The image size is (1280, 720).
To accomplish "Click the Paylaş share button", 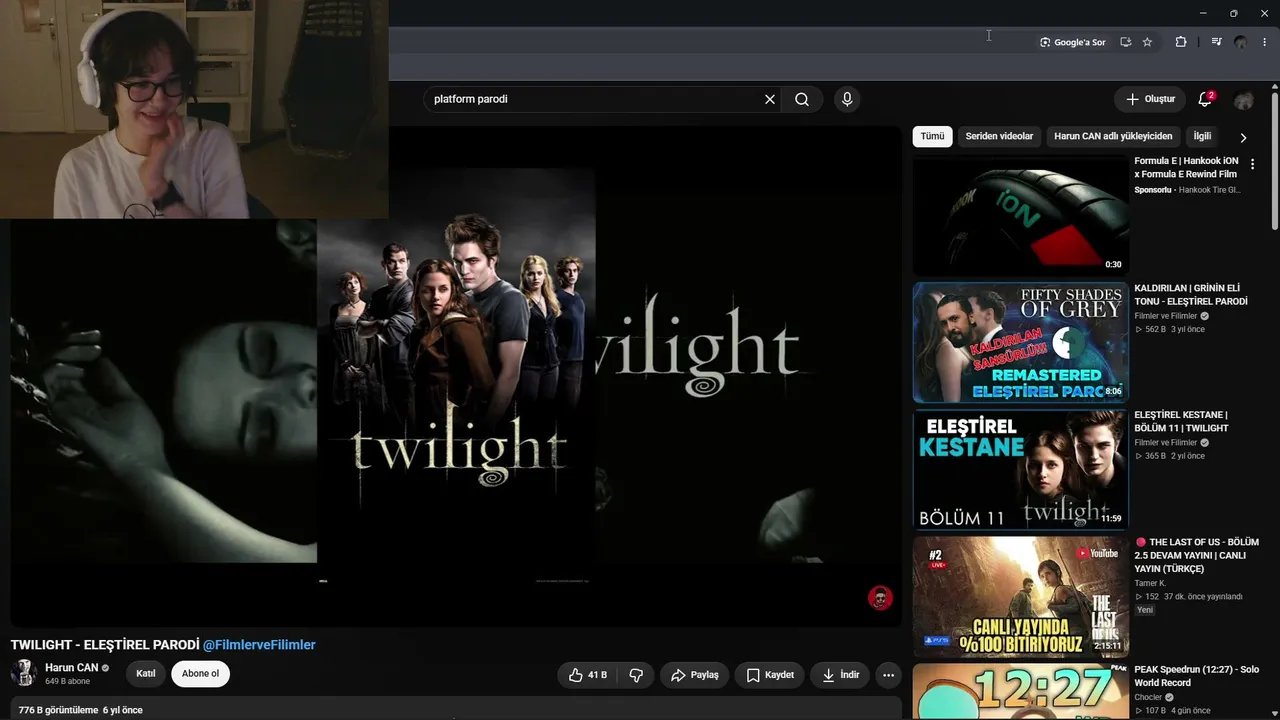I will pos(694,675).
